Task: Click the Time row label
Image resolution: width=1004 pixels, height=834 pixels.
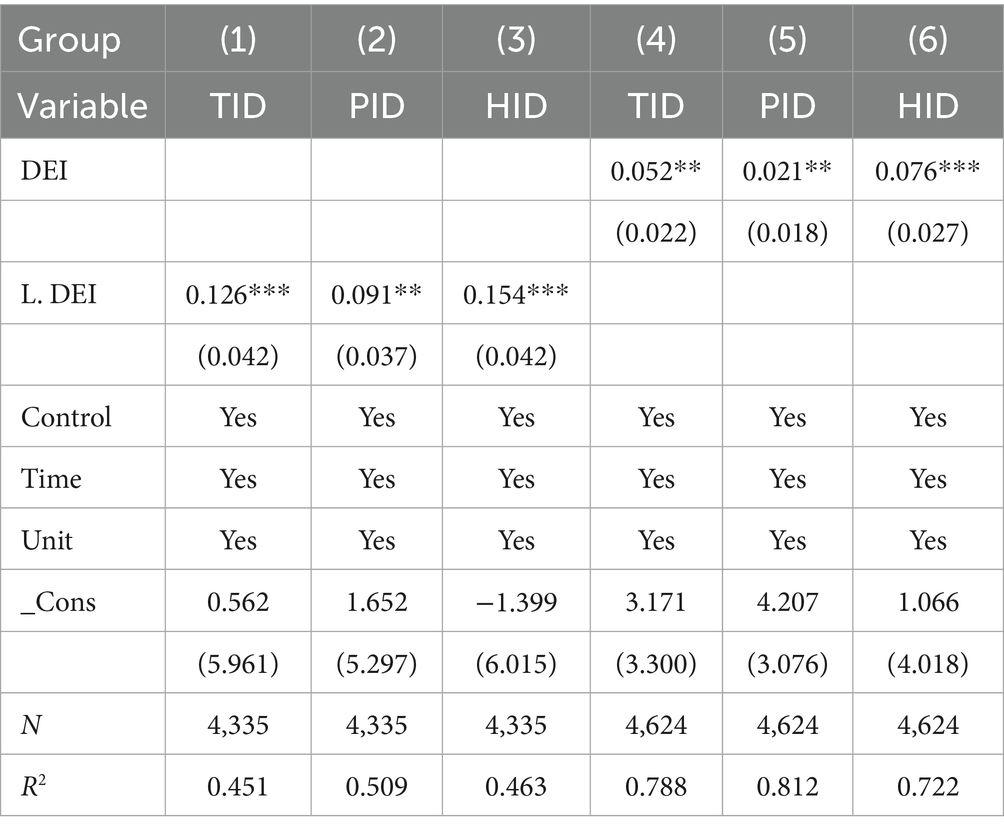Action: pyautogui.click(x=52, y=478)
